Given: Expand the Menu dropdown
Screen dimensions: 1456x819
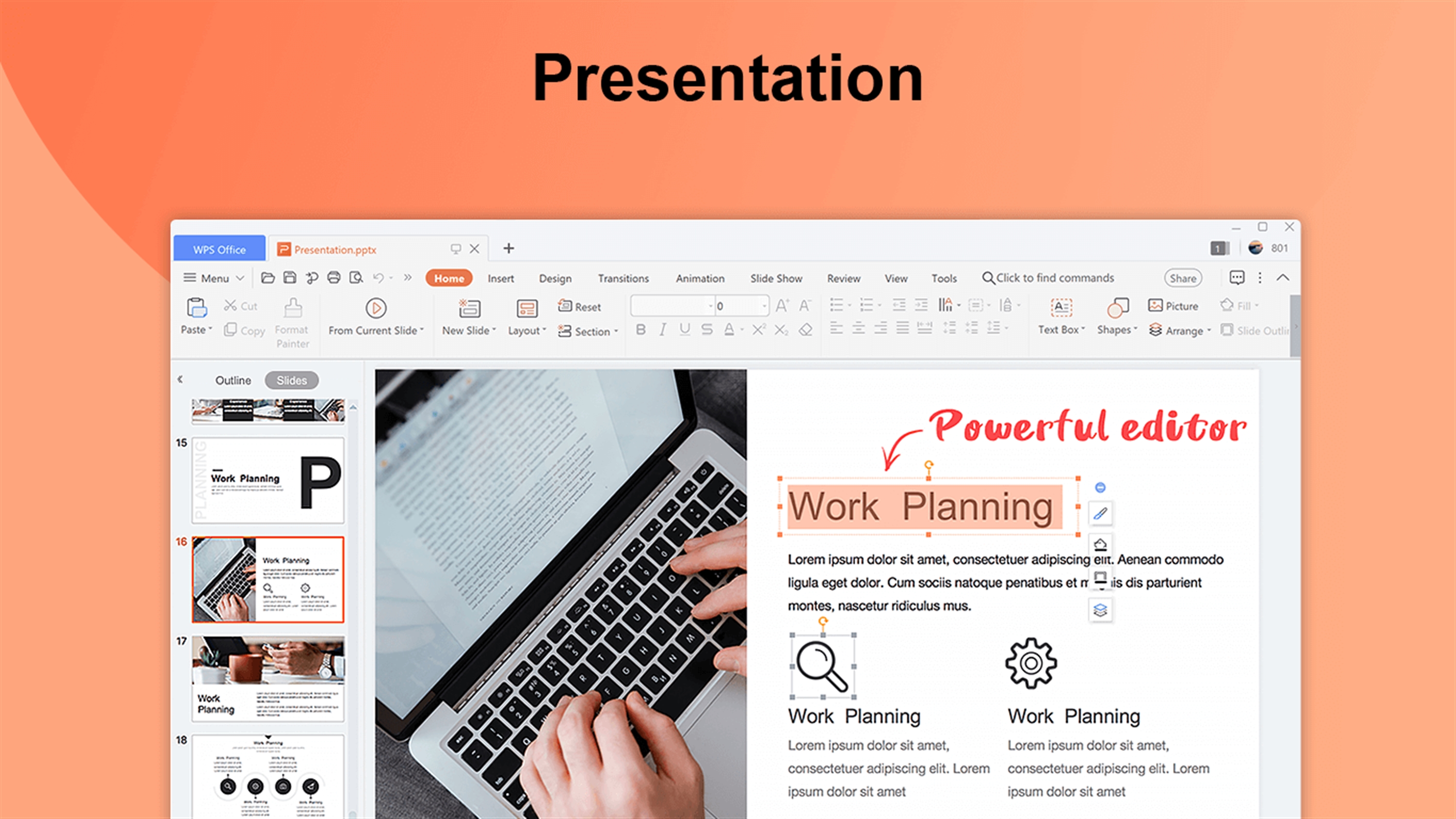Looking at the screenshot, I should point(214,278).
